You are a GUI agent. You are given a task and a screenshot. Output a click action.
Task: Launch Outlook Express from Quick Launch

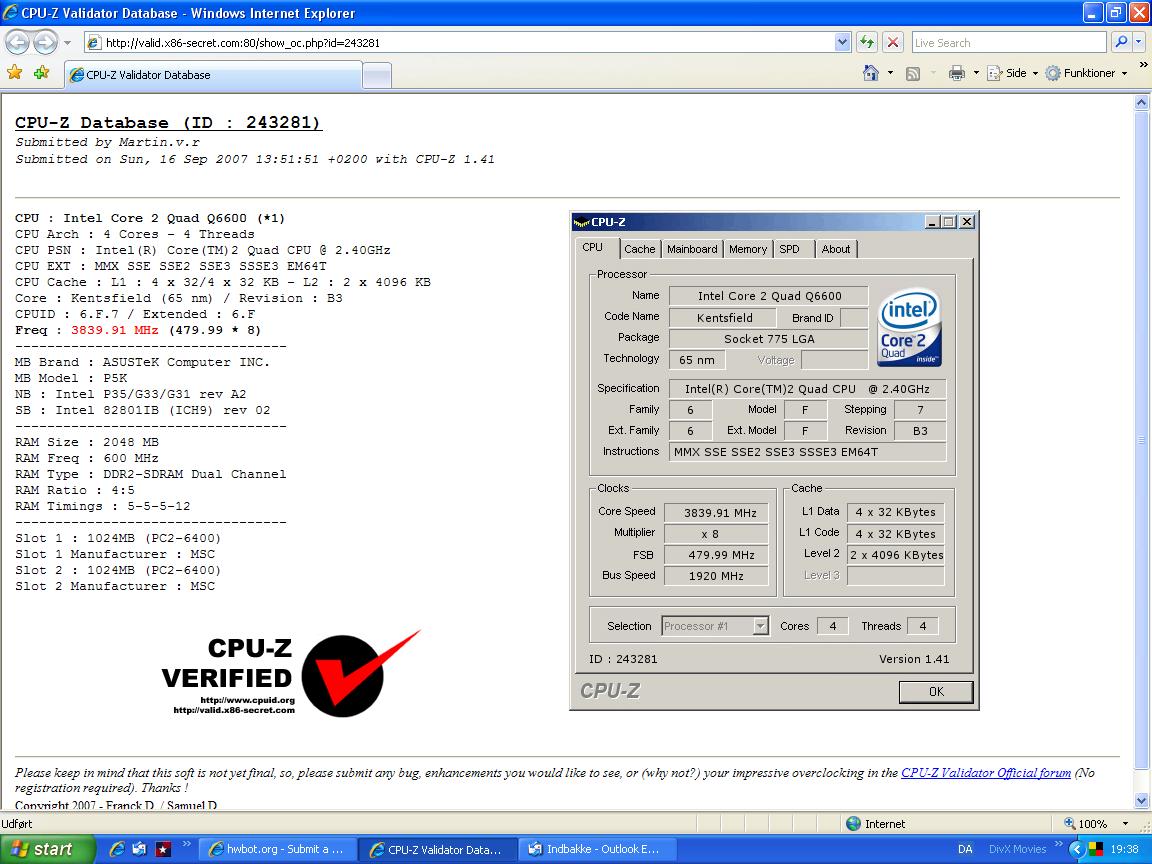(x=140, y=849)
